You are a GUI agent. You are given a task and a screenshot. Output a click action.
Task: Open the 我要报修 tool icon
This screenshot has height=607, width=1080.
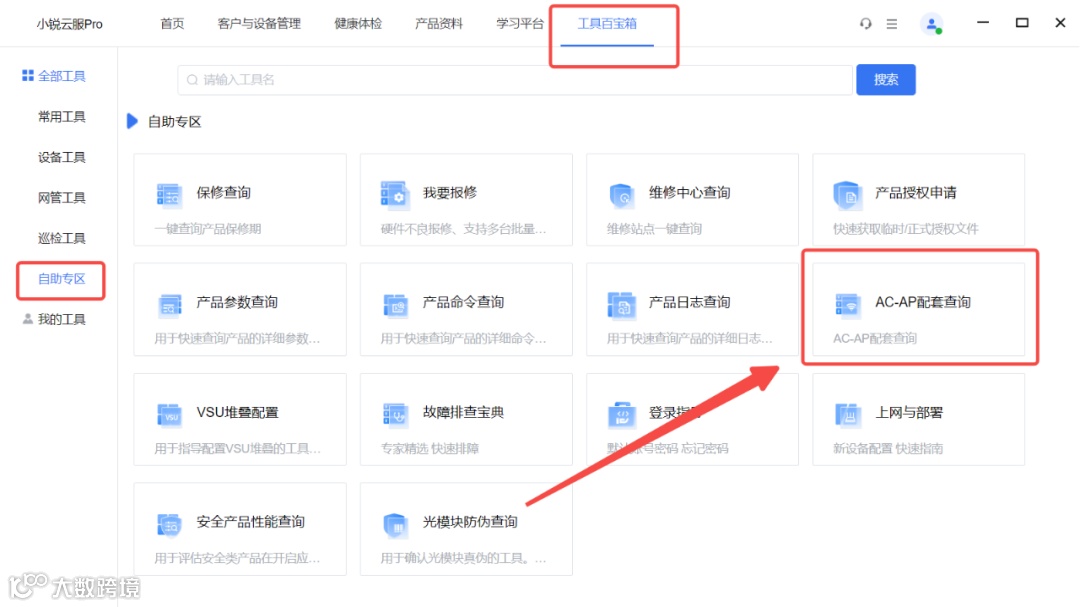pyautogui.click(x=395, y=195)
